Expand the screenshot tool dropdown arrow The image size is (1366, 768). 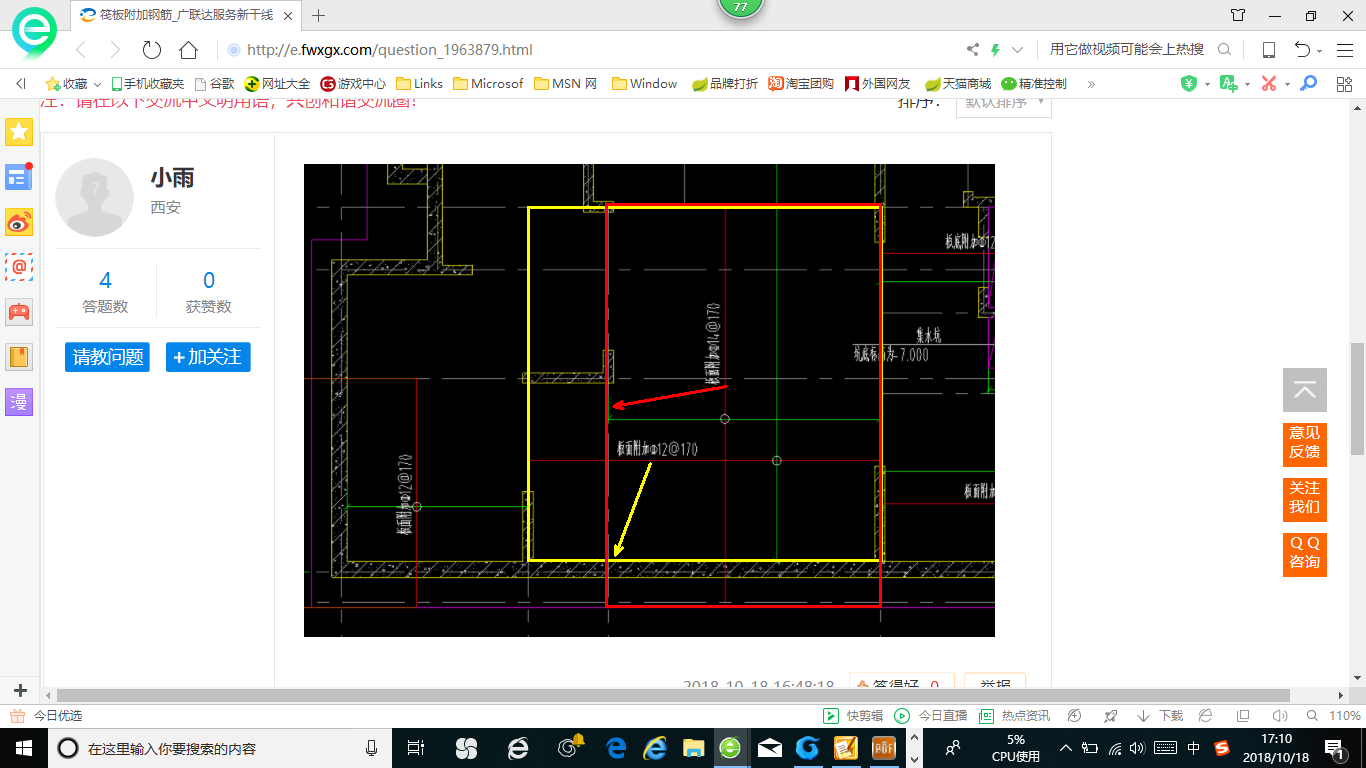[x=1287, y=84]
